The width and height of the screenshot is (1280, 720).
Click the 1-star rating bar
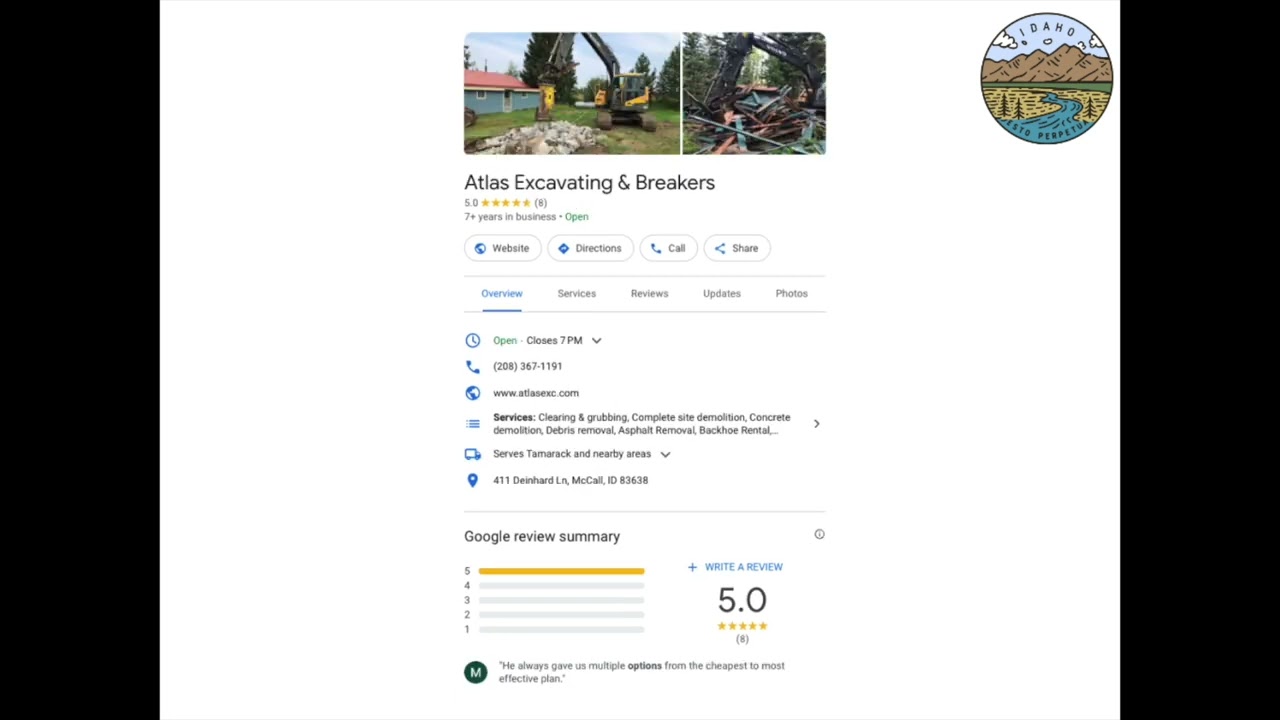pos(561,629)
